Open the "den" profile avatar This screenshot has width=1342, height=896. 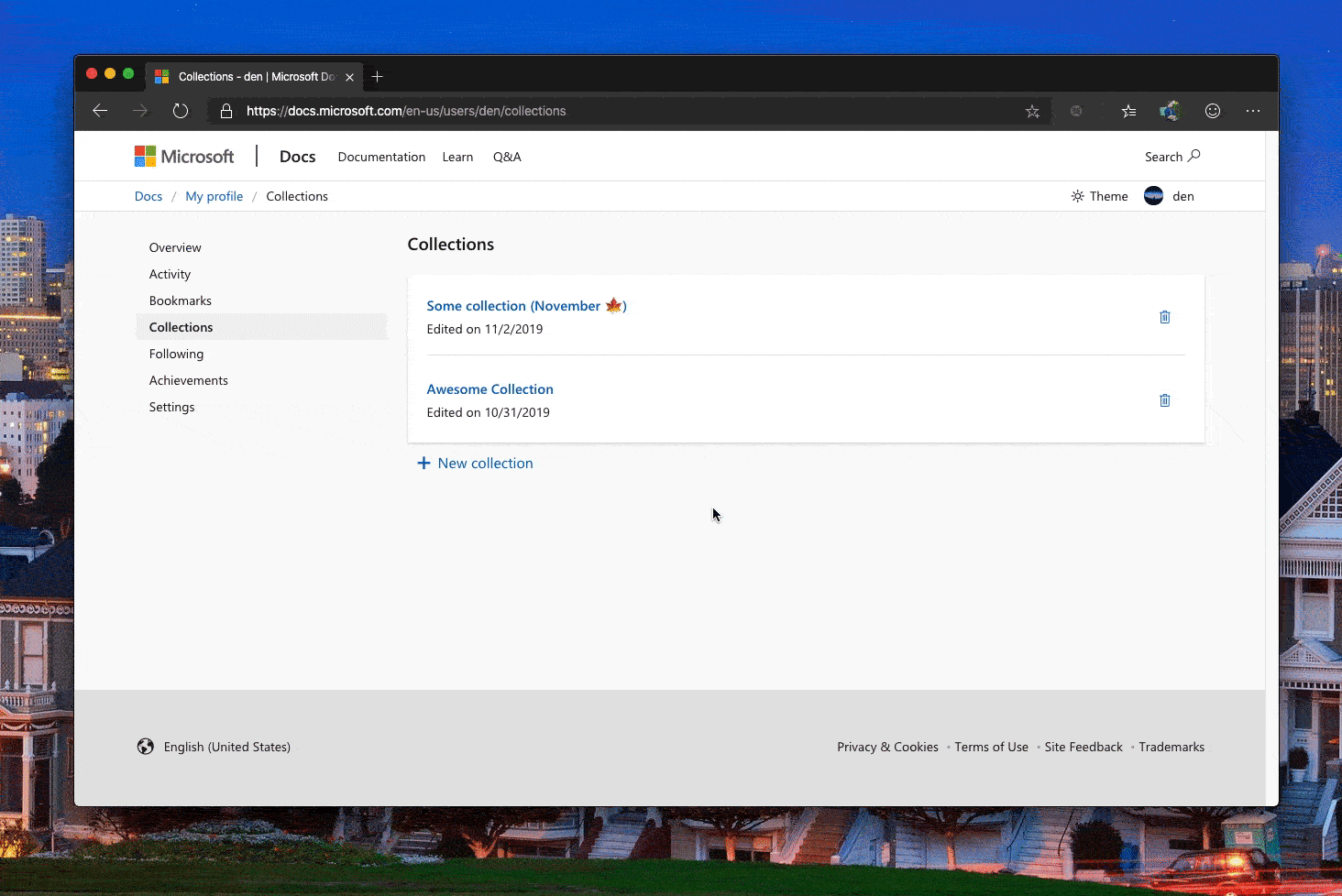pos(1153,195)
